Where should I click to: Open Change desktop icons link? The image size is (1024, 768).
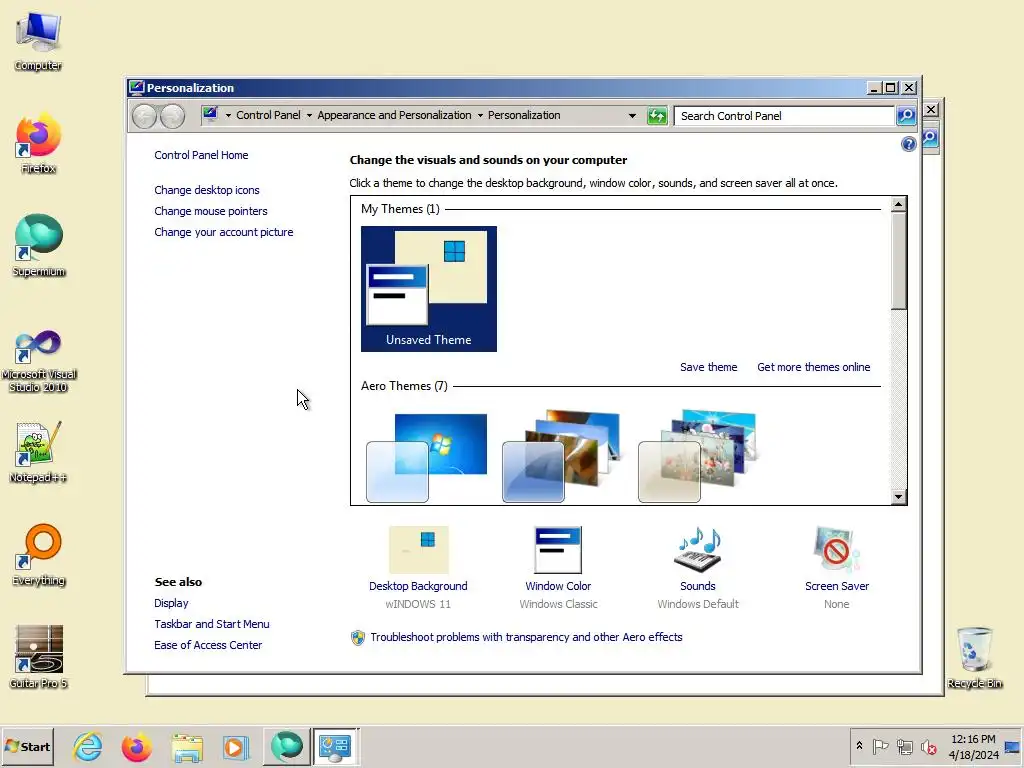tap(207, 190)
